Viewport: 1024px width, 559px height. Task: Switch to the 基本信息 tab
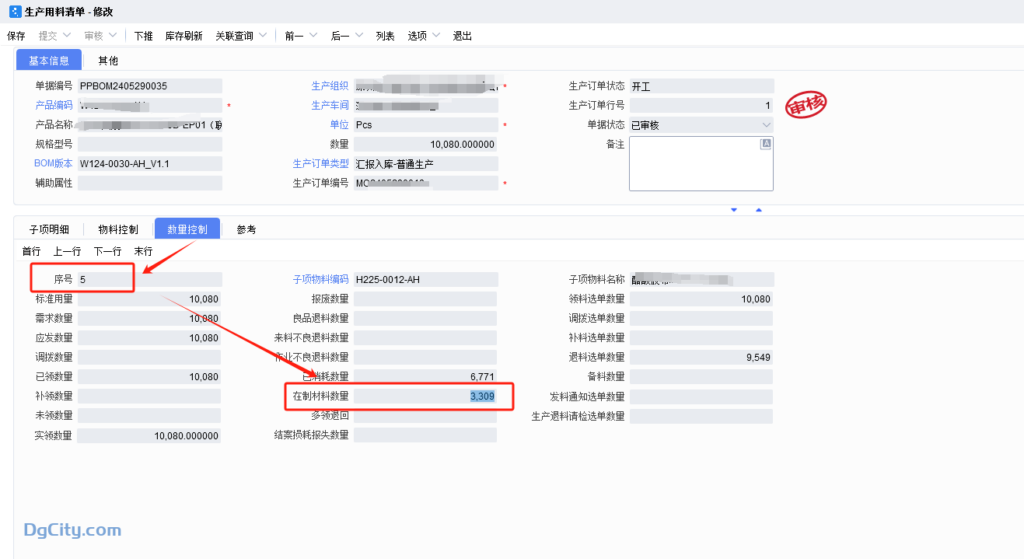[49, 60]
